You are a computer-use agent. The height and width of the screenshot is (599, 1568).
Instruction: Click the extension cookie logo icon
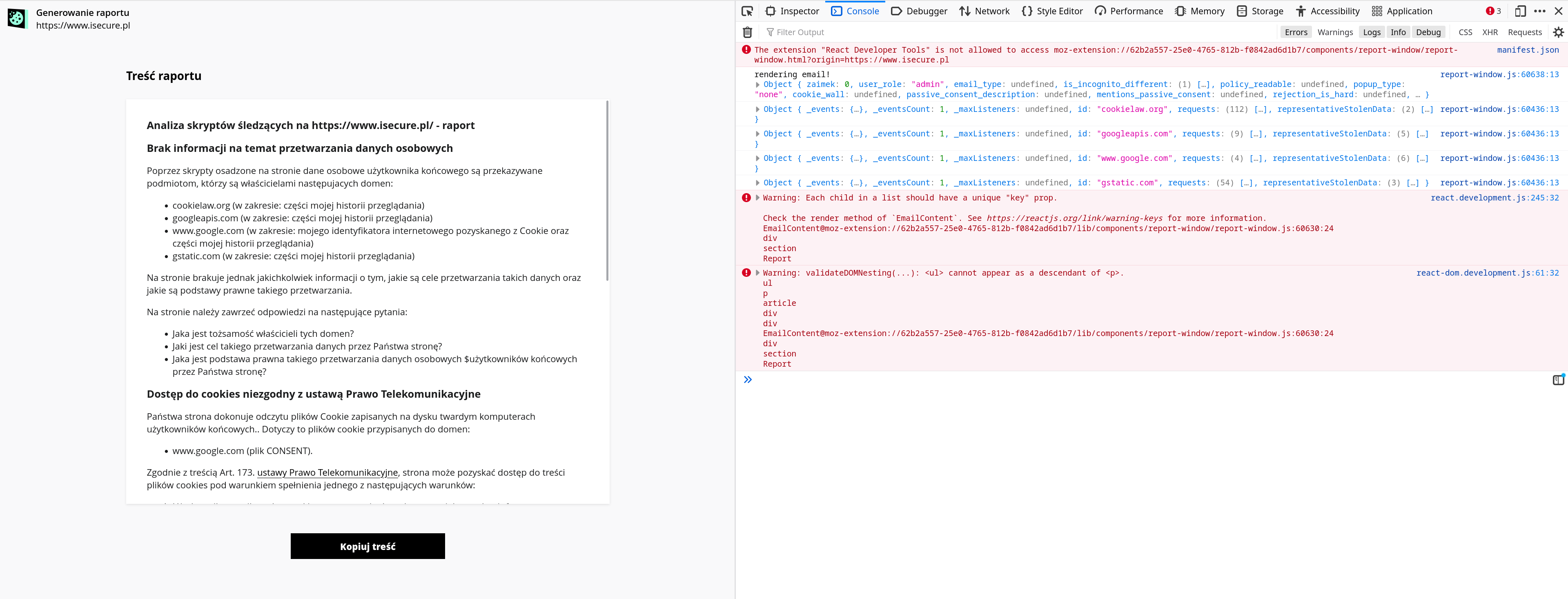(17, 18)
